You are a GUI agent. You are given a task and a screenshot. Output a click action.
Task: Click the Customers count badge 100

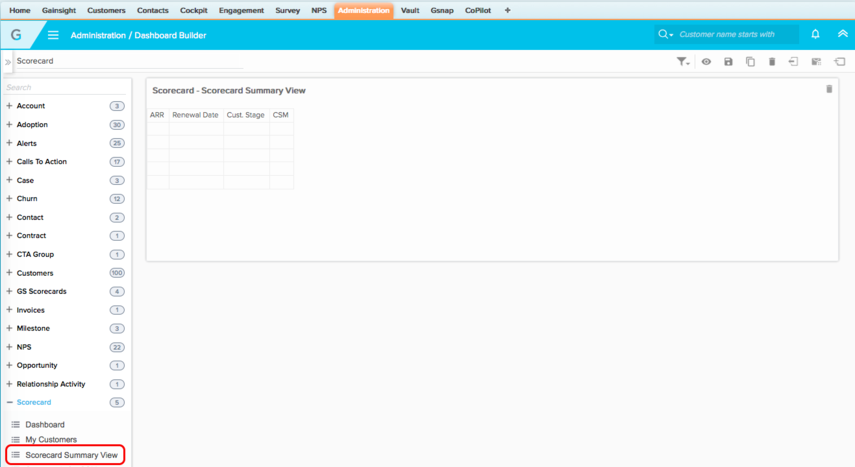[117, 273]
